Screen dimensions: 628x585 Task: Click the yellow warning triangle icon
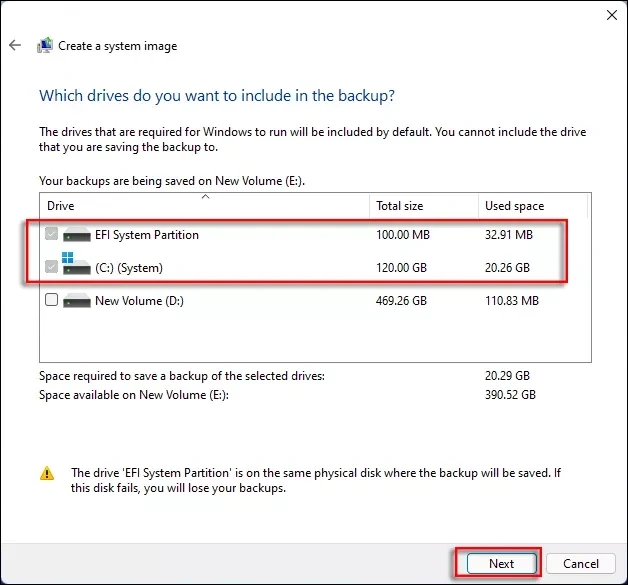(47, 473)
